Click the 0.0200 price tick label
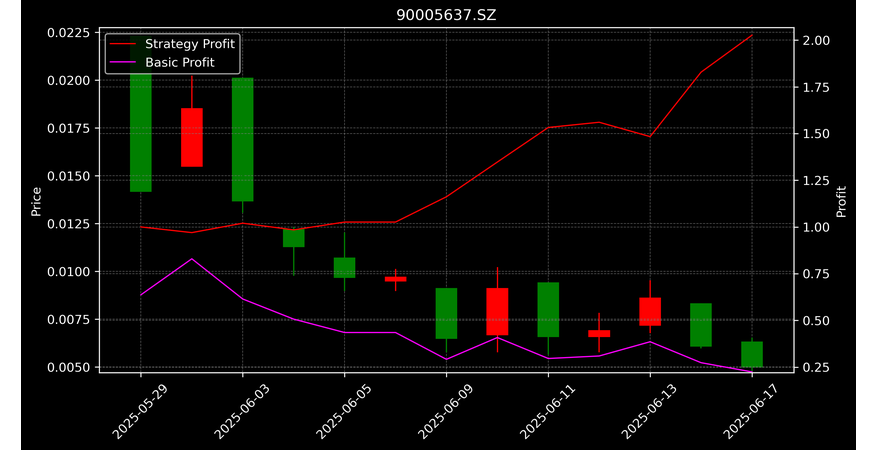This screenshot has width=878, height=450. pos(68,81)
